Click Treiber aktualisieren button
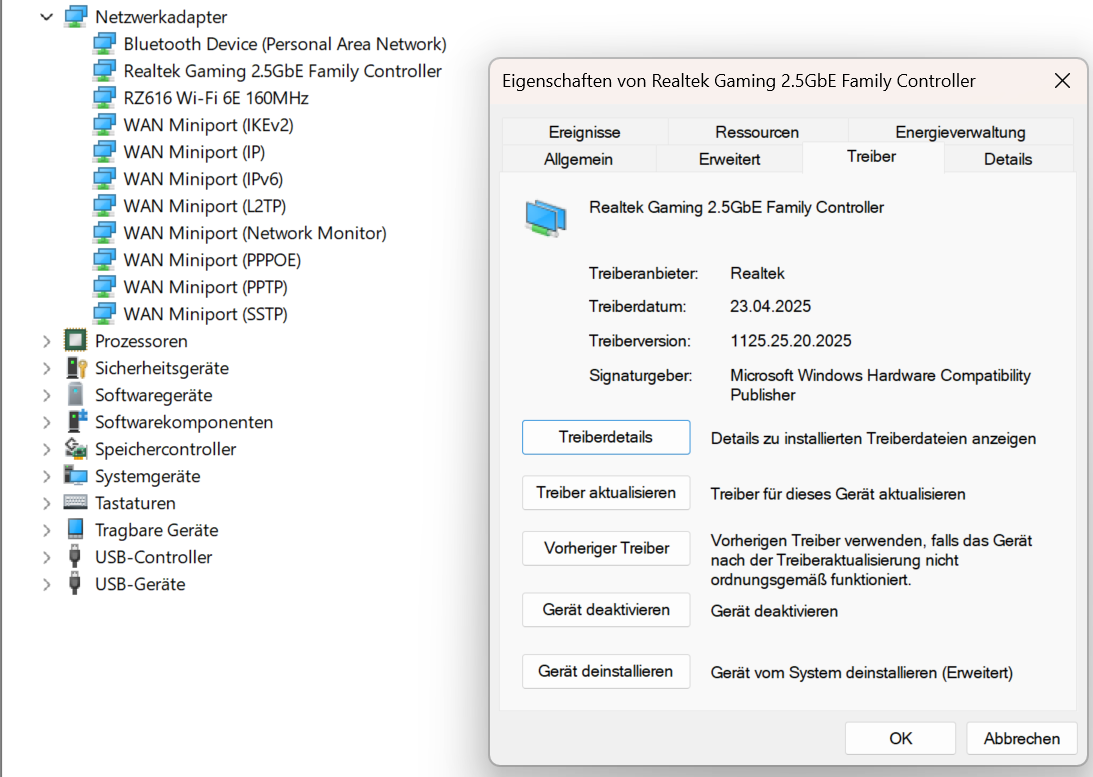Screen dimensions: 1093x777 coord(606,493)
